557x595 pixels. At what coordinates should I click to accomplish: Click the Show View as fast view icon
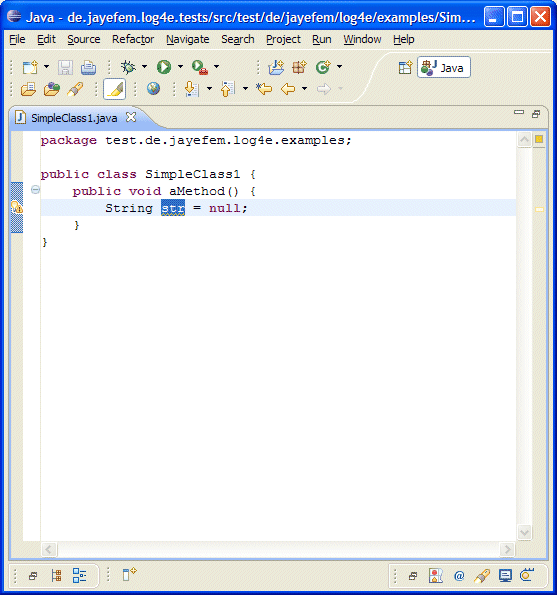(x=129, y=574)
